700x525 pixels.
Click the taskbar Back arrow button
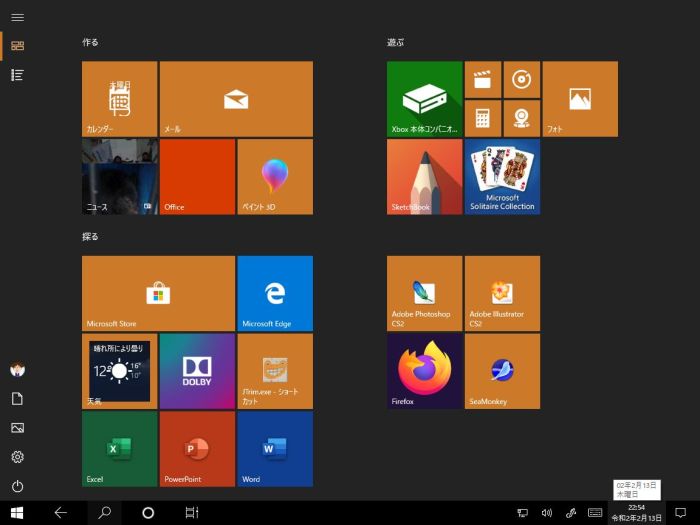[x=60, y=512]
